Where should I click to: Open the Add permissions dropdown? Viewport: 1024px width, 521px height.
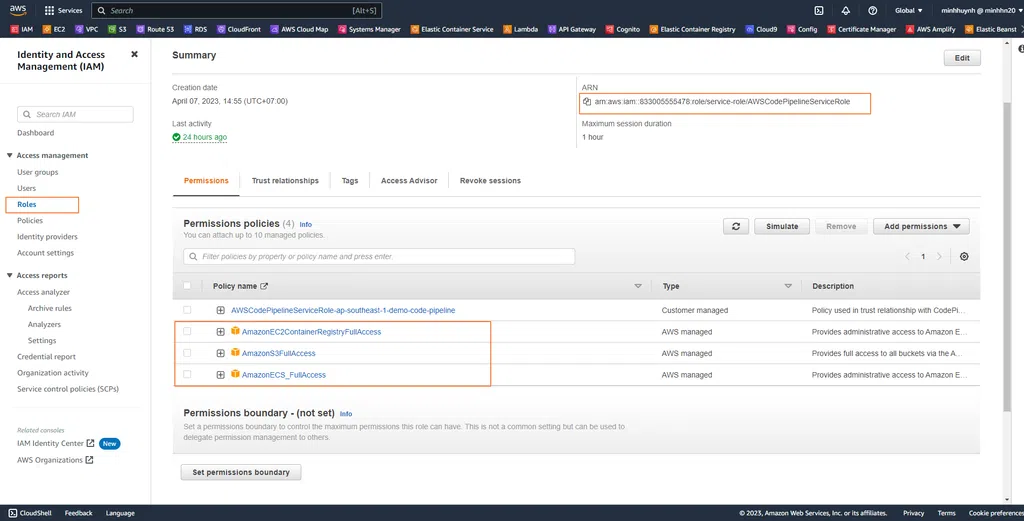tap(920, 227)
